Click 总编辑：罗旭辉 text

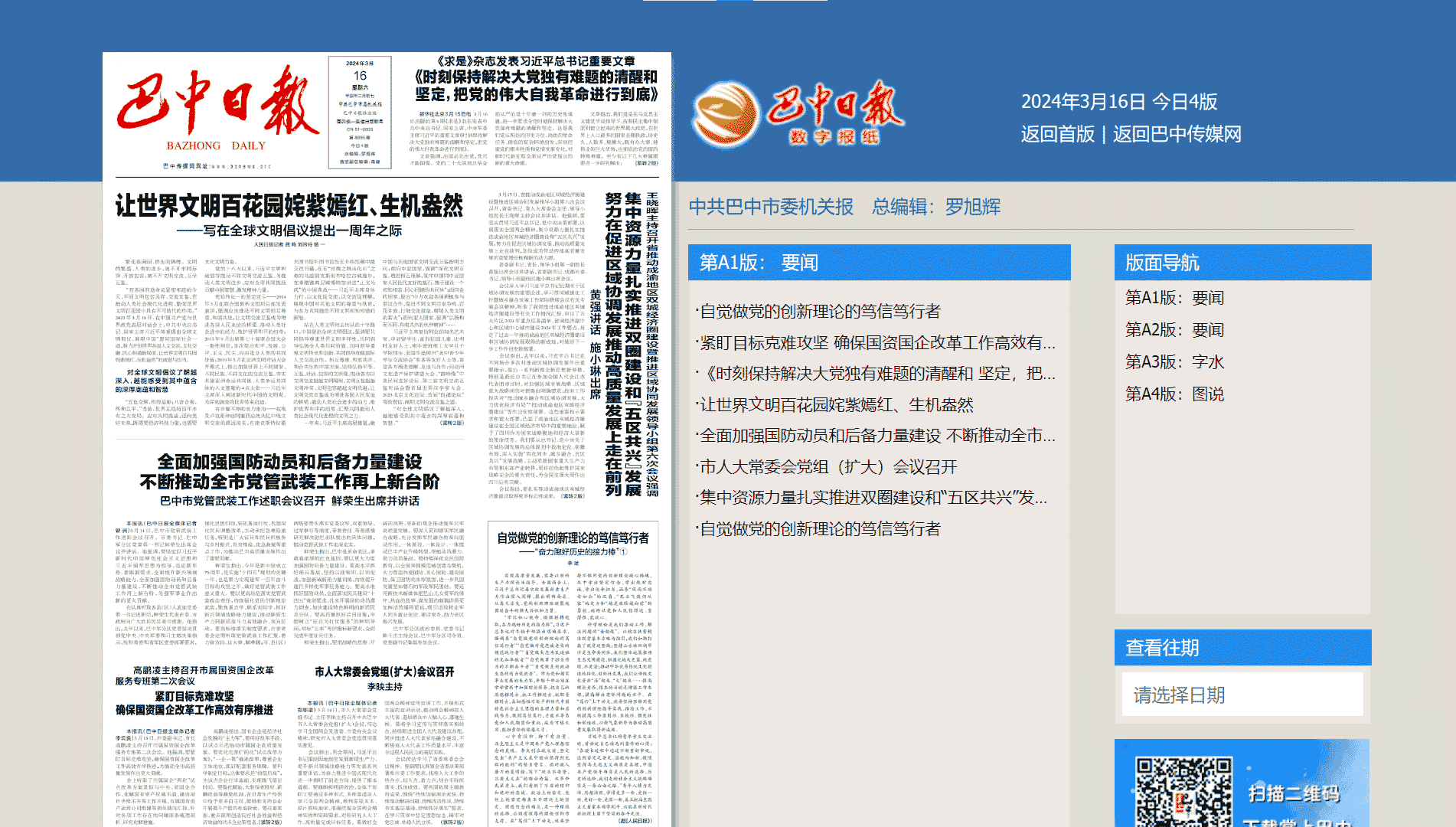936,207
